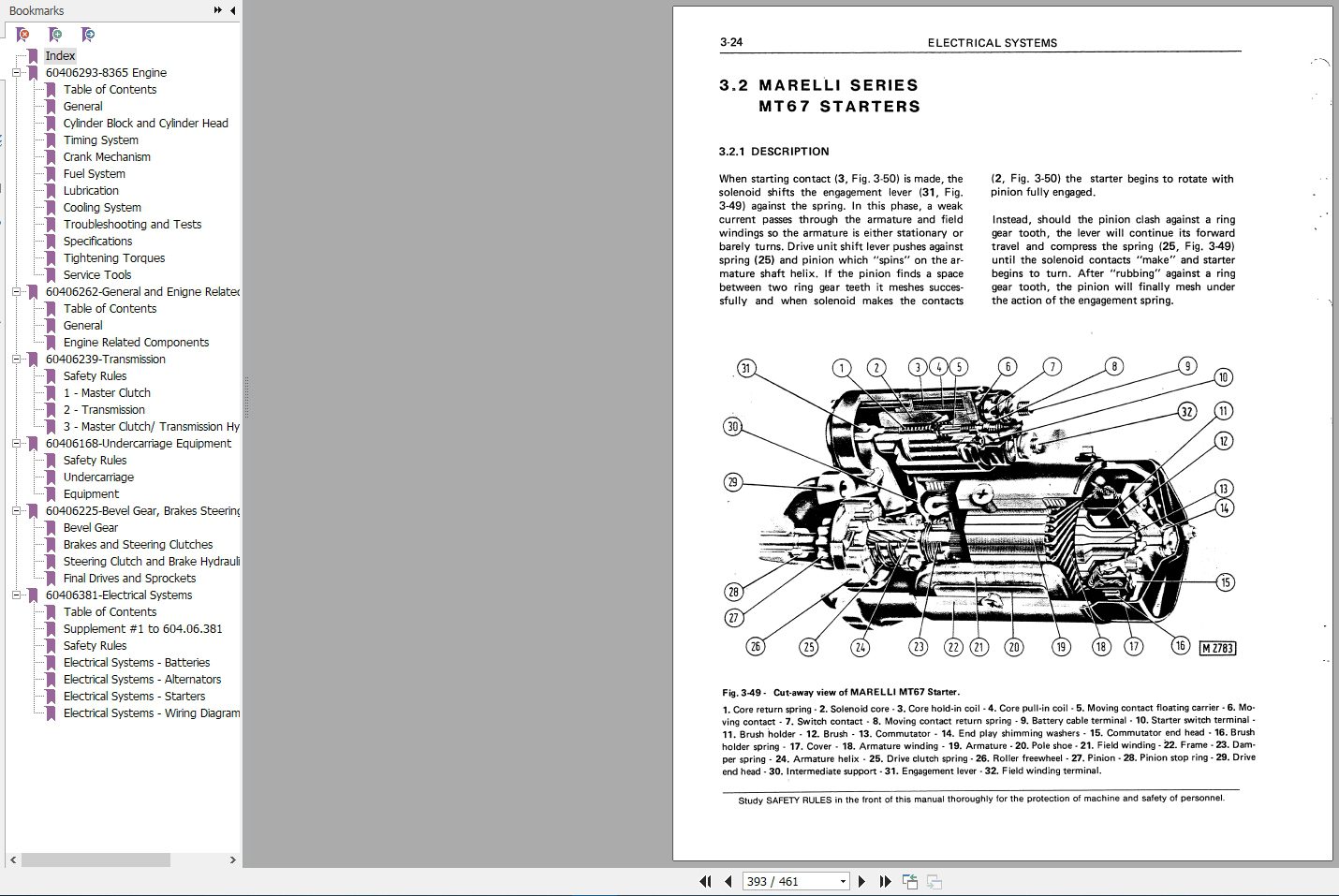Open bookmark panel expand options with double arrows
Screen dimensions: 1339x896
pyautogui.click(x=216, y=10)
